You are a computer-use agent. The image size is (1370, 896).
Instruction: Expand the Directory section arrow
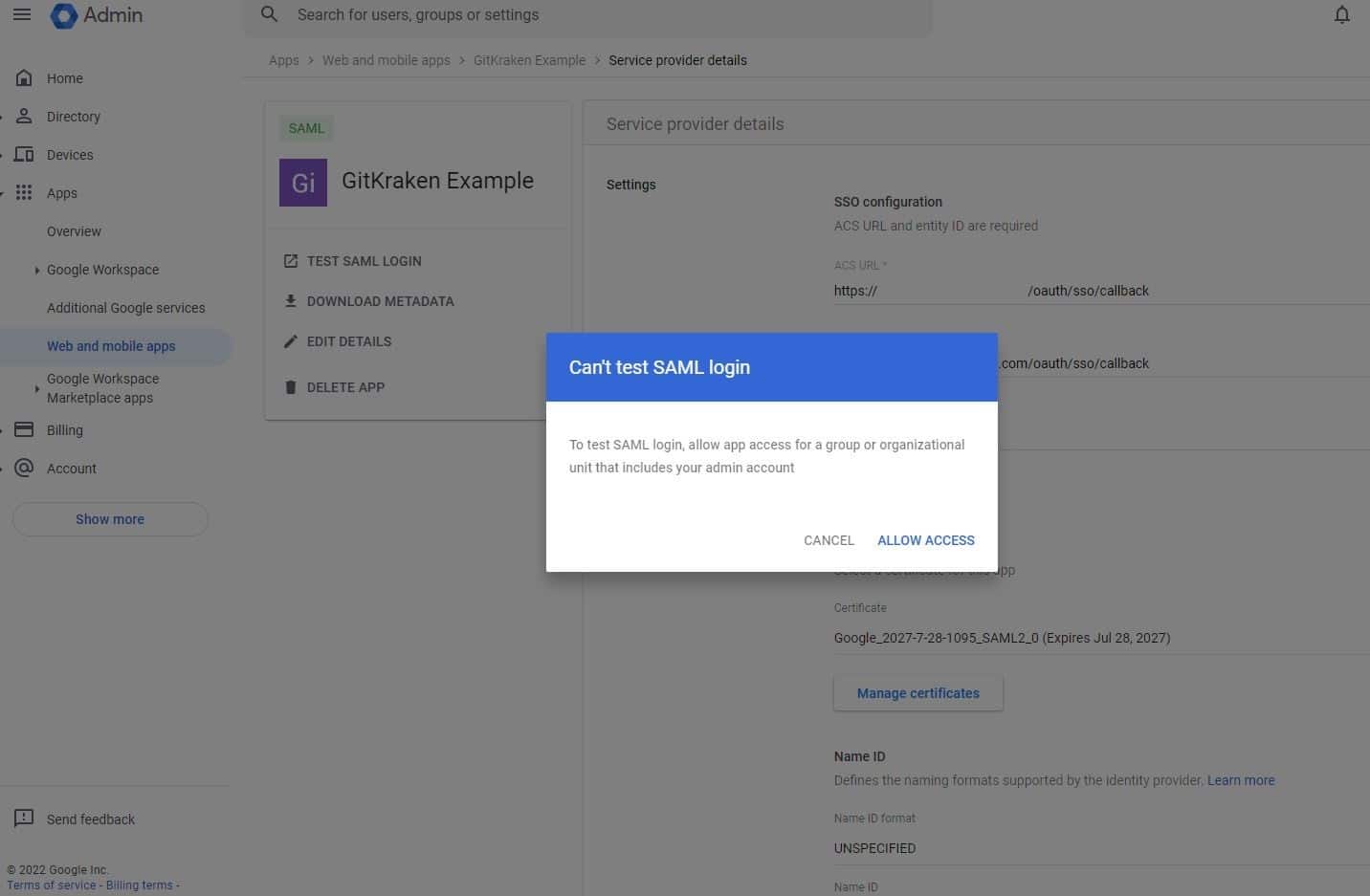coord(2,117)
